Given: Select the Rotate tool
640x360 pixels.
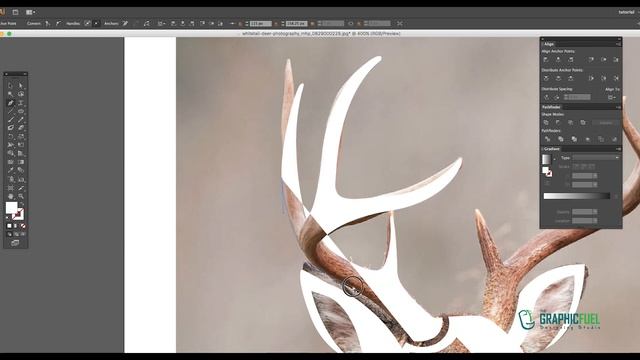Looking at the screenshot, I should [11, 136].
